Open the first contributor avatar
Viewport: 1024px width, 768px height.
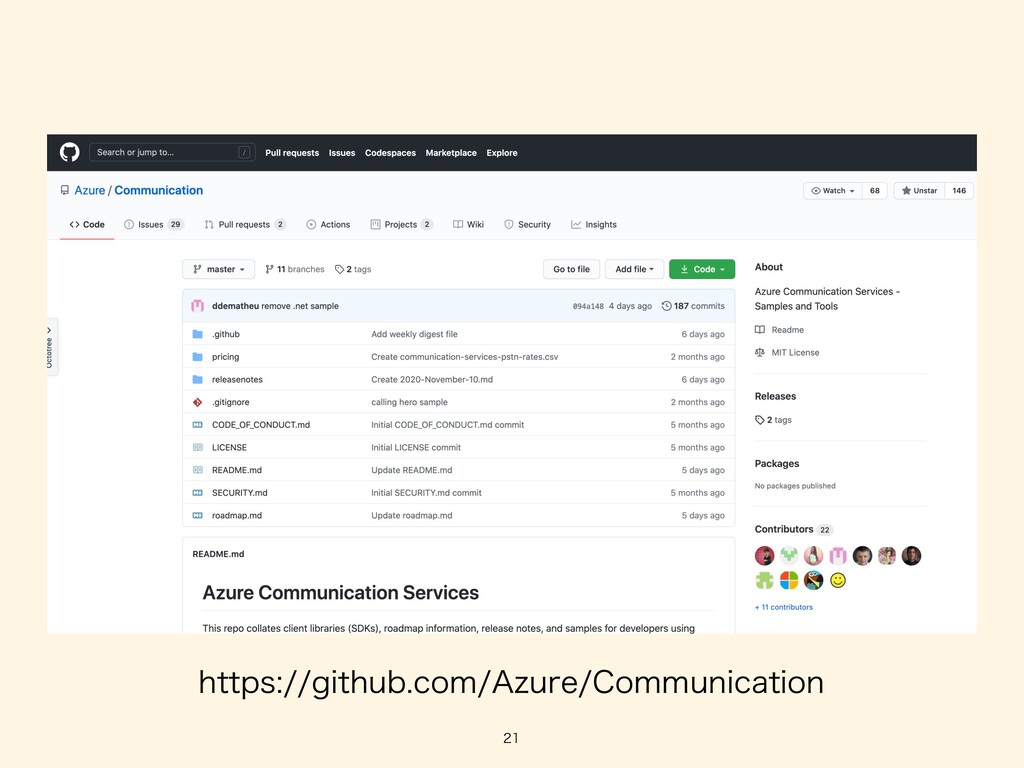(764, 556)
